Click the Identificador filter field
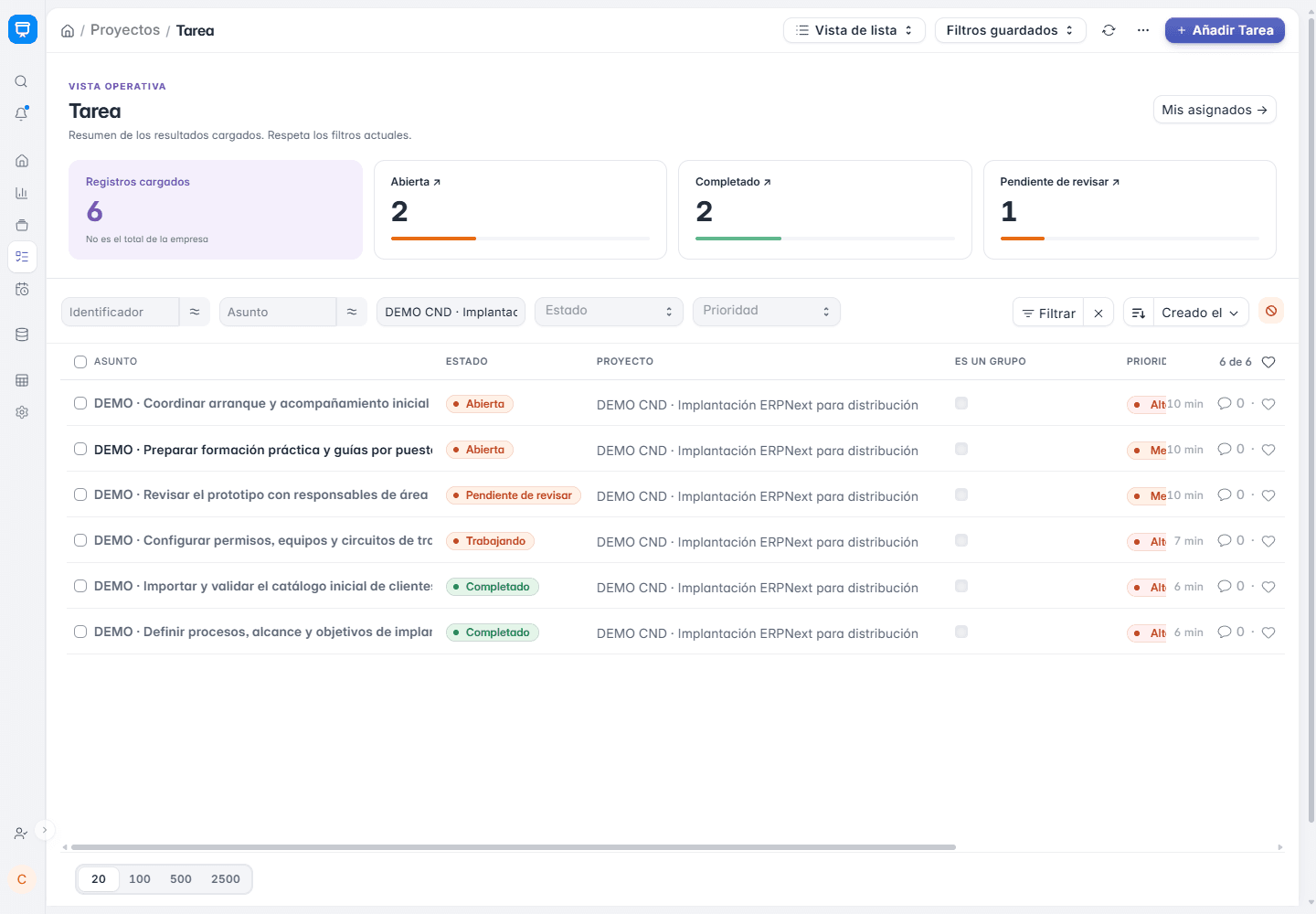The image size is (1316, 914). pyautogui.click(x=120, y=312)
